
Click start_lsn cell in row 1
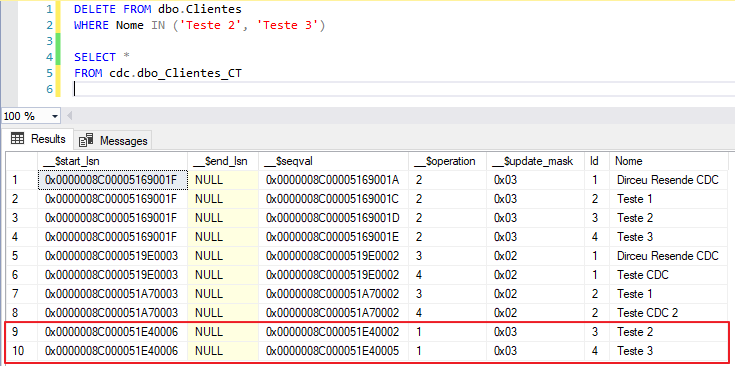click(112, 180)
